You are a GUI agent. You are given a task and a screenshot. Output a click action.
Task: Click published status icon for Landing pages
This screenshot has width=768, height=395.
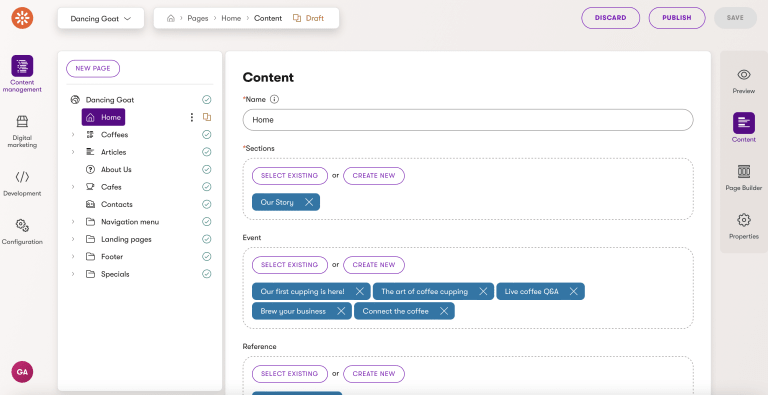click(x=207, y=239)
